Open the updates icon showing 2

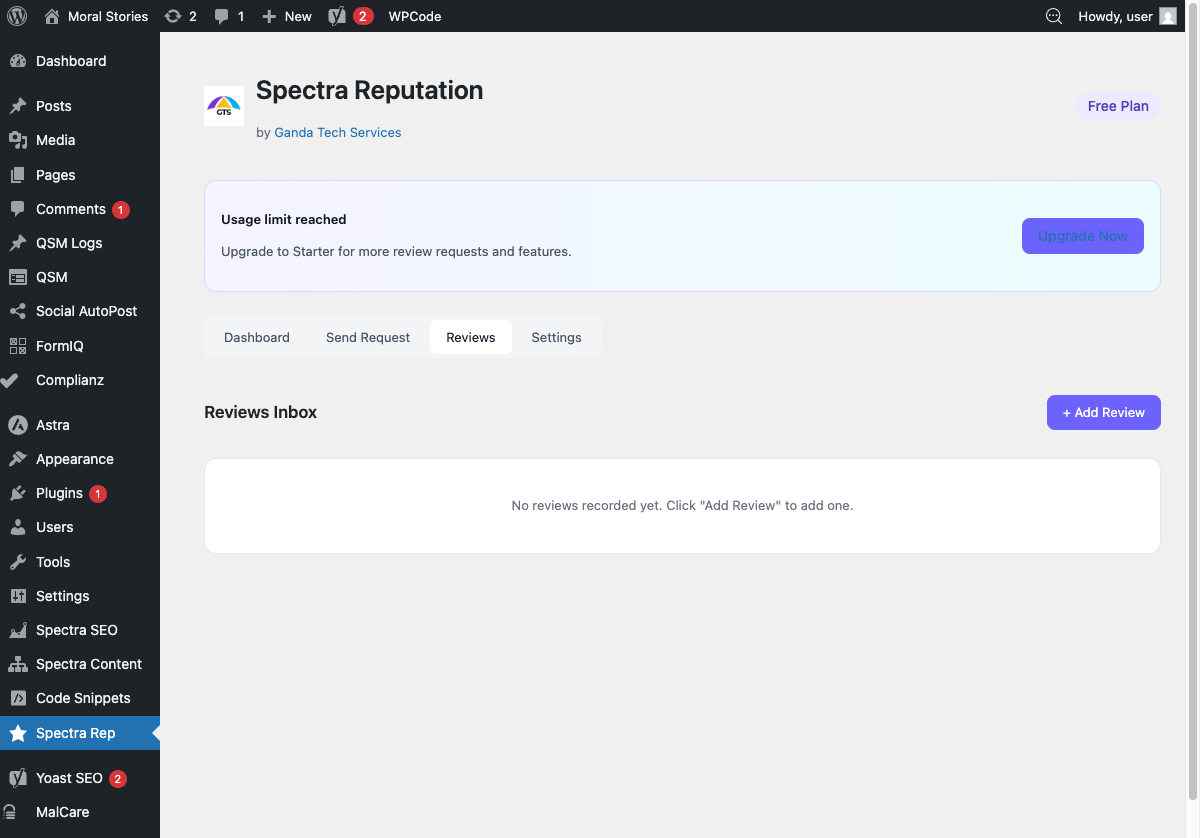173,16
